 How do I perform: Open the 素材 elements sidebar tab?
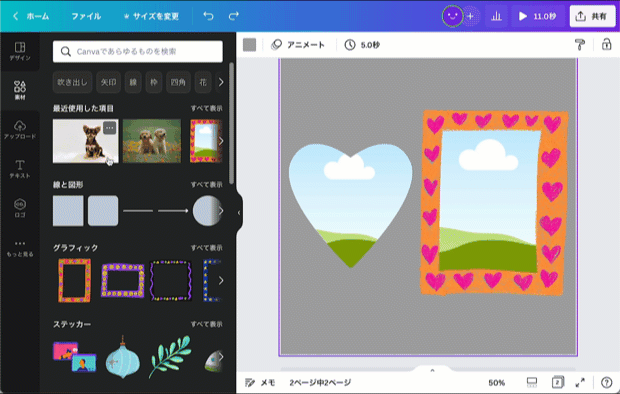20,90
